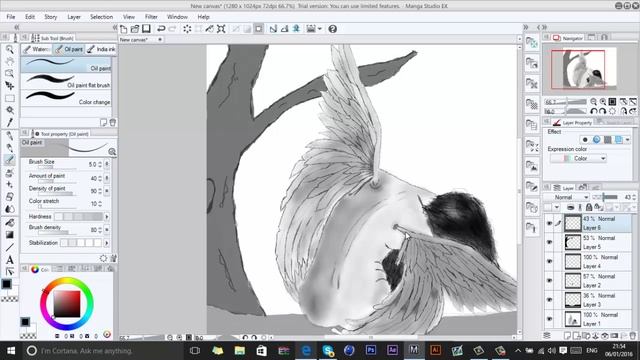Expand Hardness options arrow

107,217
